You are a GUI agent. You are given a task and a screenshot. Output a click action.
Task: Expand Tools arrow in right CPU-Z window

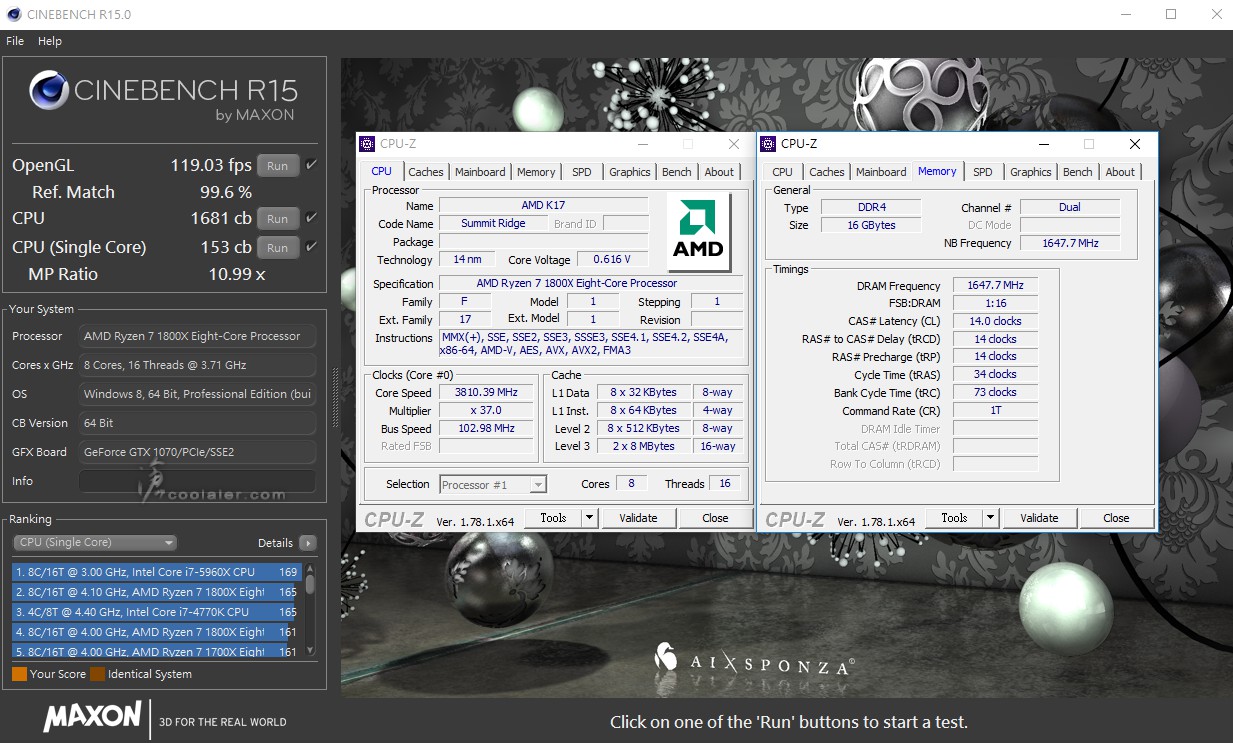[x=990, y=518]
